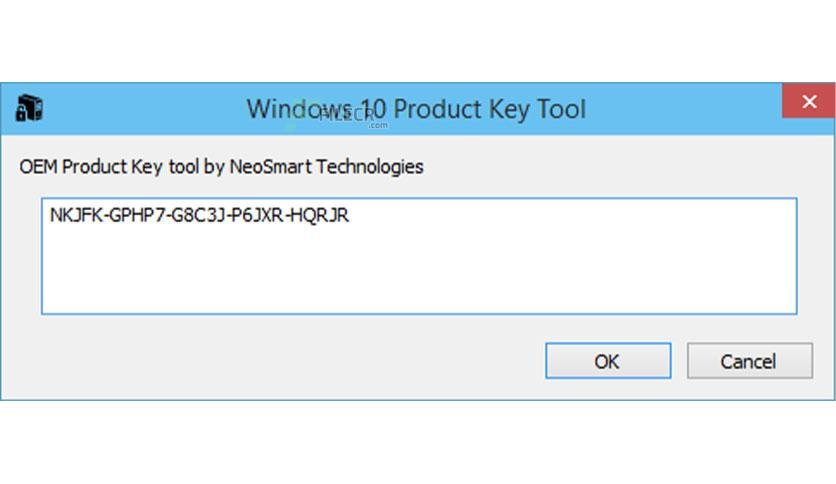The image size is (836, 484).
Task: Close the Windows 10 Product Key Tool dialog
Action: point(809,101)
